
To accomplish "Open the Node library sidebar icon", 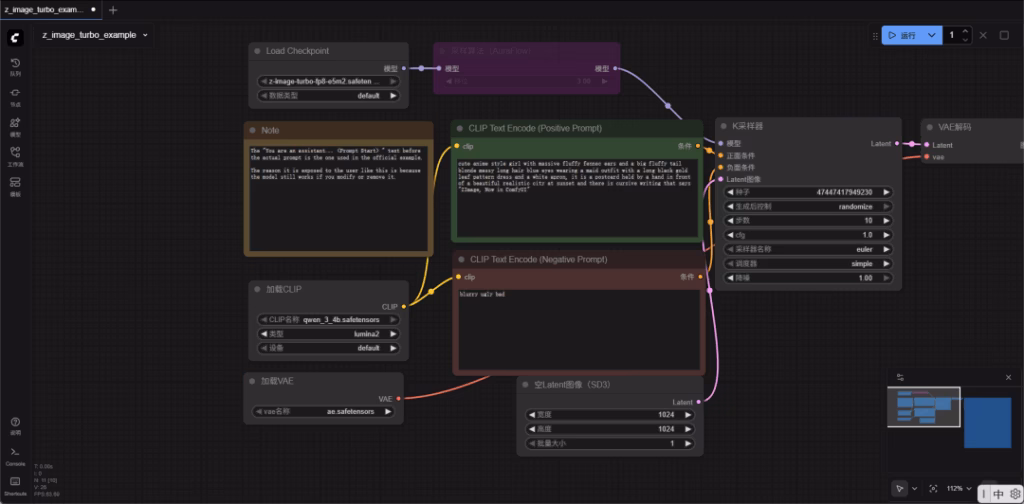I will click(x=15, y=95).
